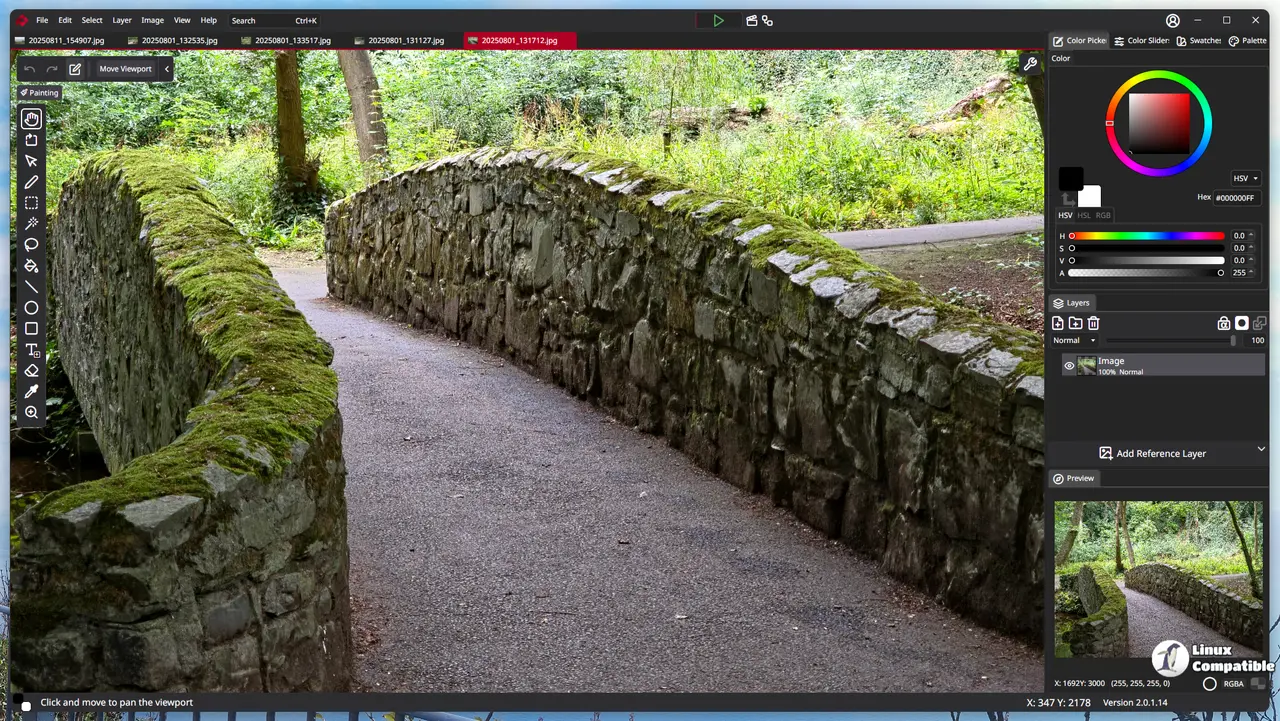Click the green run play button
This screenshot has height=721, width=1280.
coord(718,20)
